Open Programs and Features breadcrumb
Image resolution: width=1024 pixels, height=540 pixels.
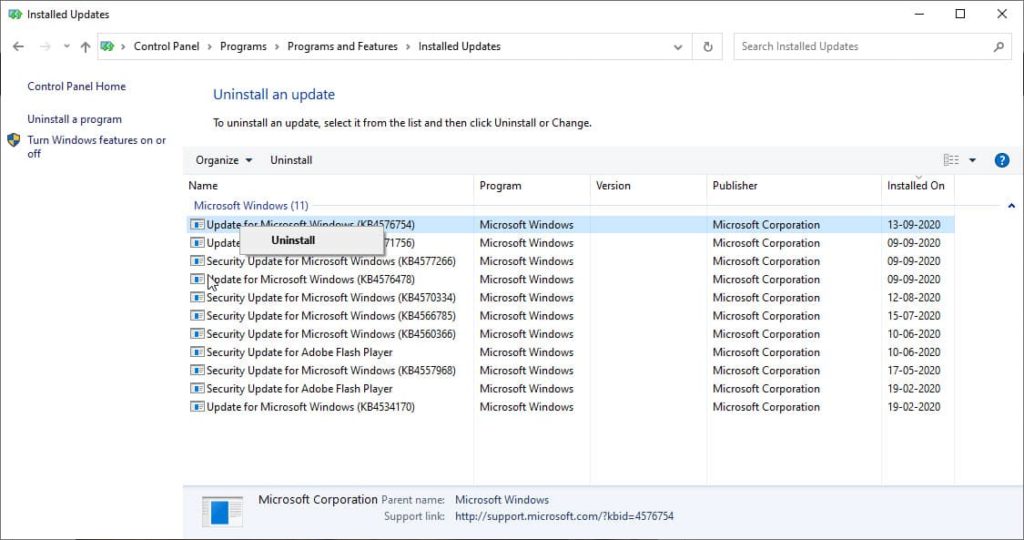(x=342, y=46)
